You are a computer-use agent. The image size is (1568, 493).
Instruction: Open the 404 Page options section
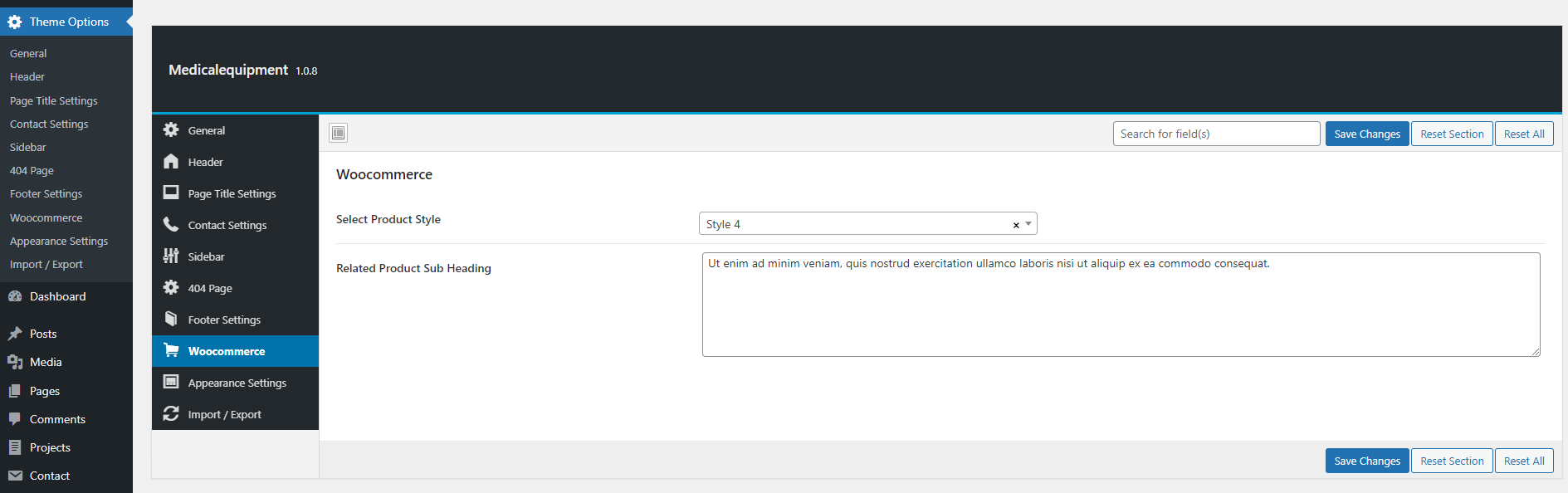(210, 288)
